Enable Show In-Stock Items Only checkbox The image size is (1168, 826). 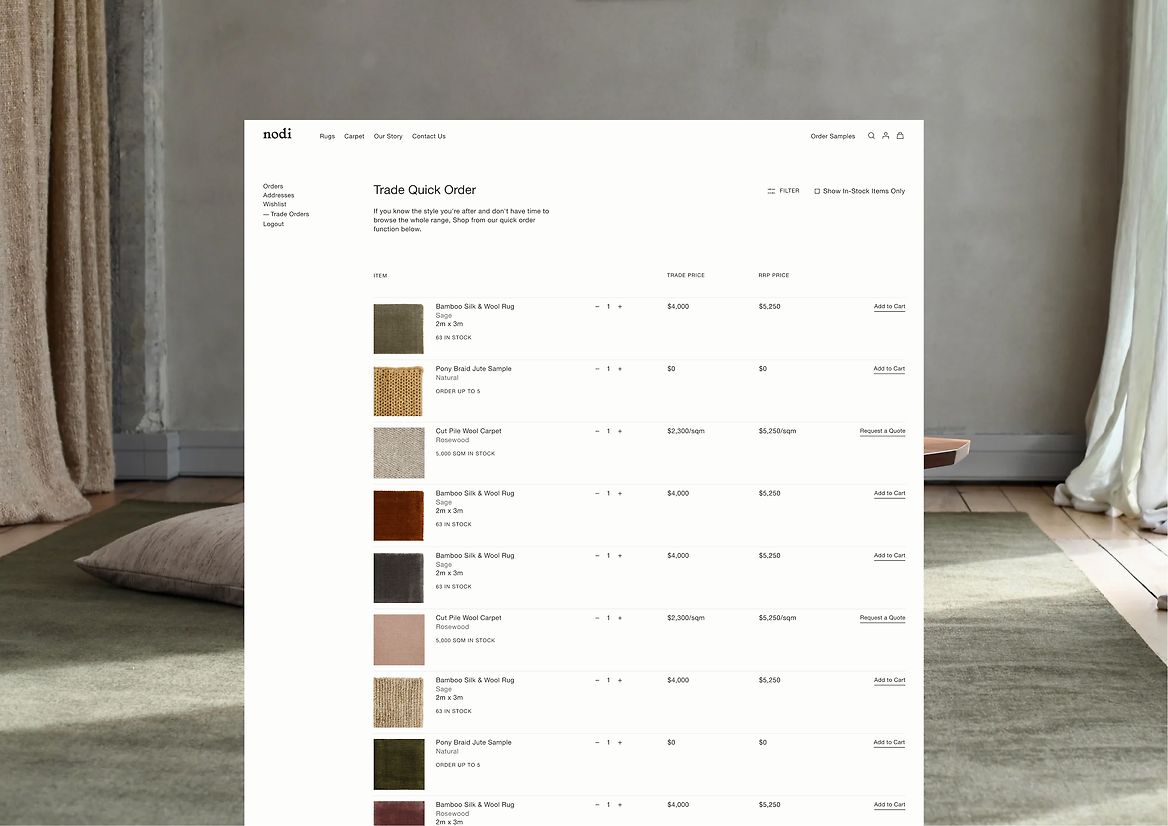point(817,191)
